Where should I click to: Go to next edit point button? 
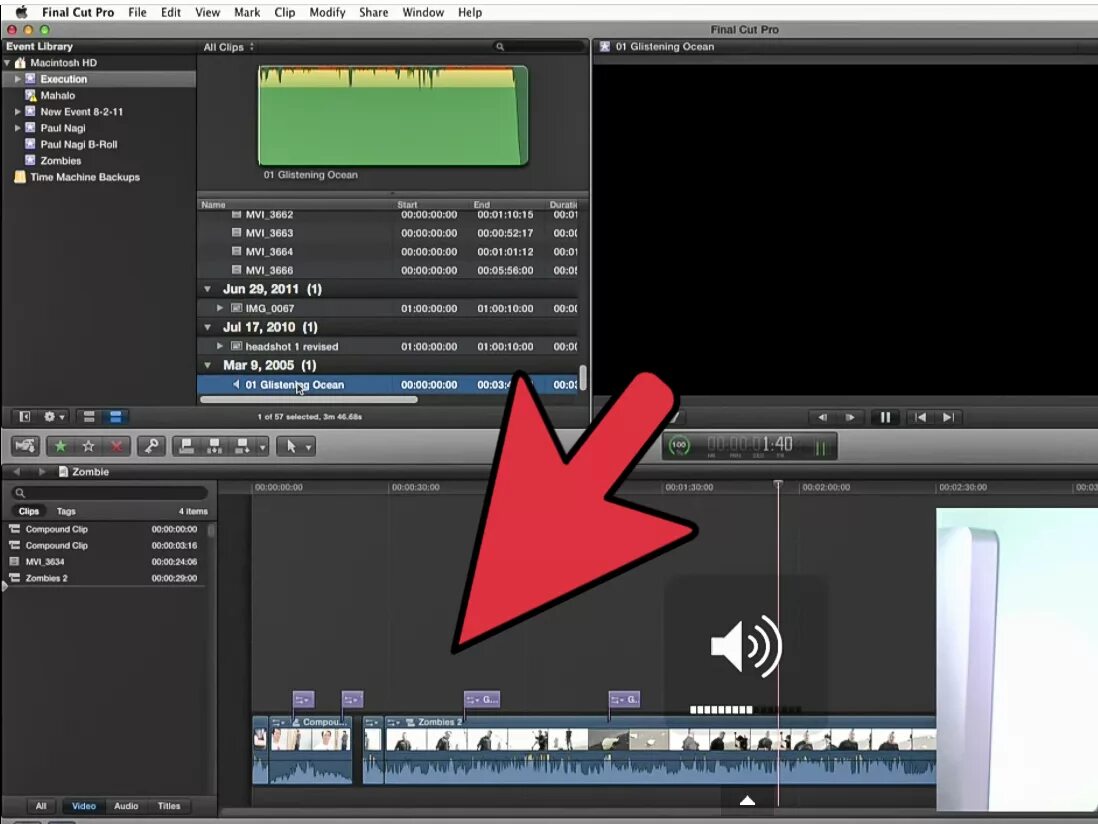(947, 417)
